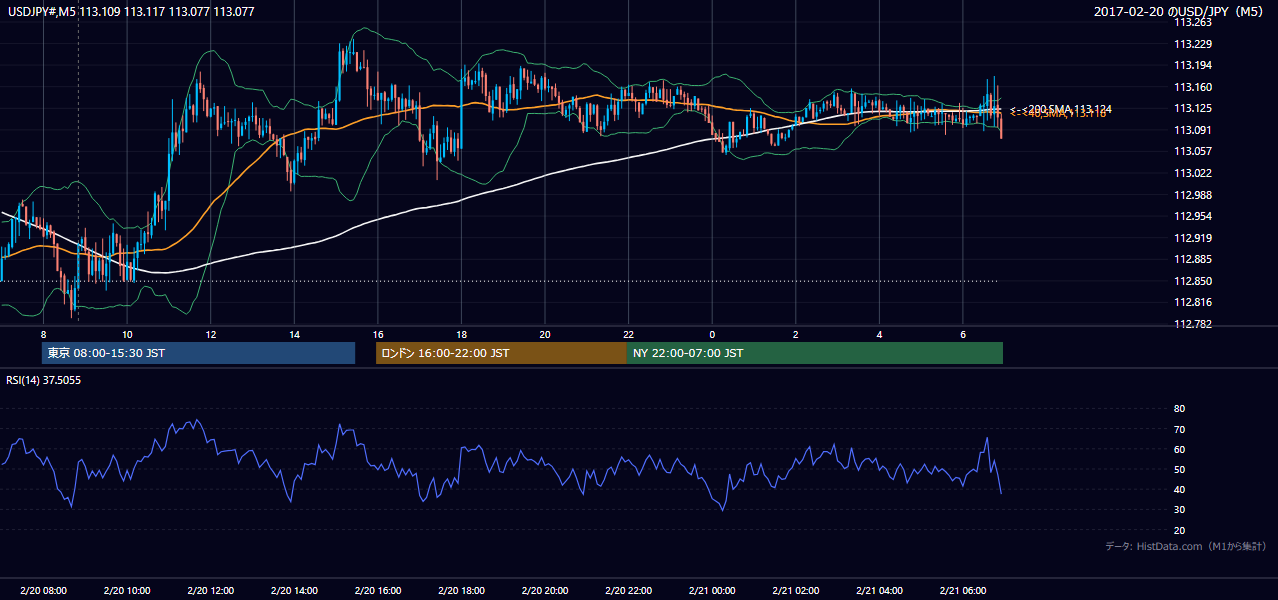
Task: Click the hour 10 label under price chart
Action: pyautogui.click(x=127, y=334)
